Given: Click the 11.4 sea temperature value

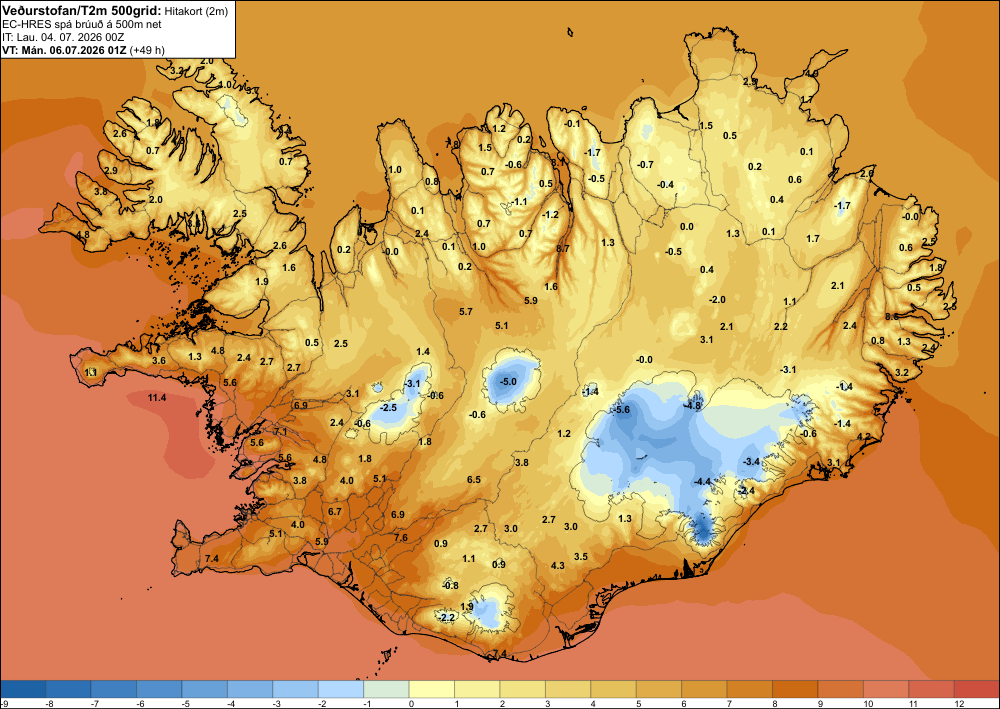Looking at the screenshot, I should click(157, 398).
